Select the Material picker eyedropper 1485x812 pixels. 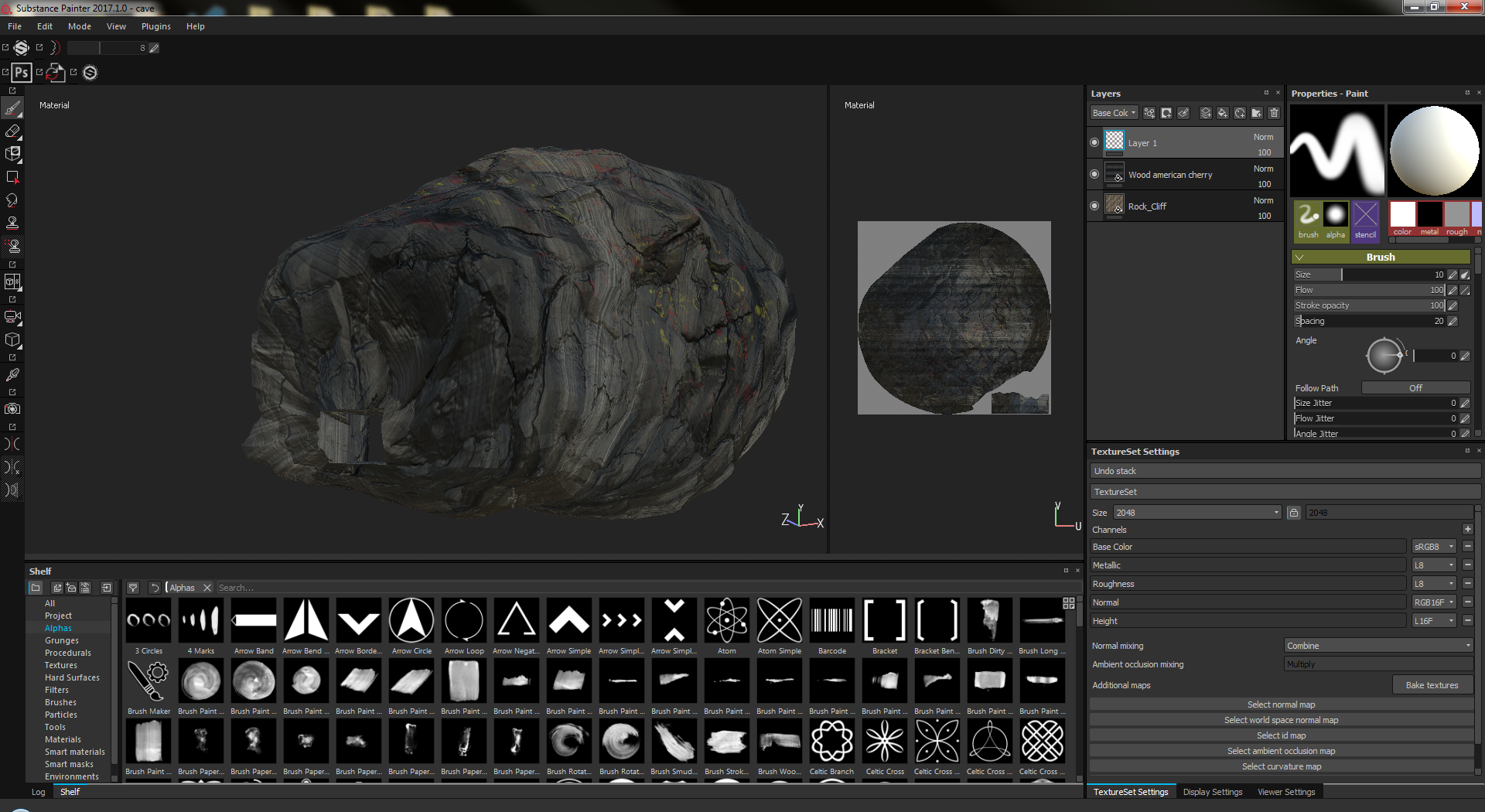12,375
